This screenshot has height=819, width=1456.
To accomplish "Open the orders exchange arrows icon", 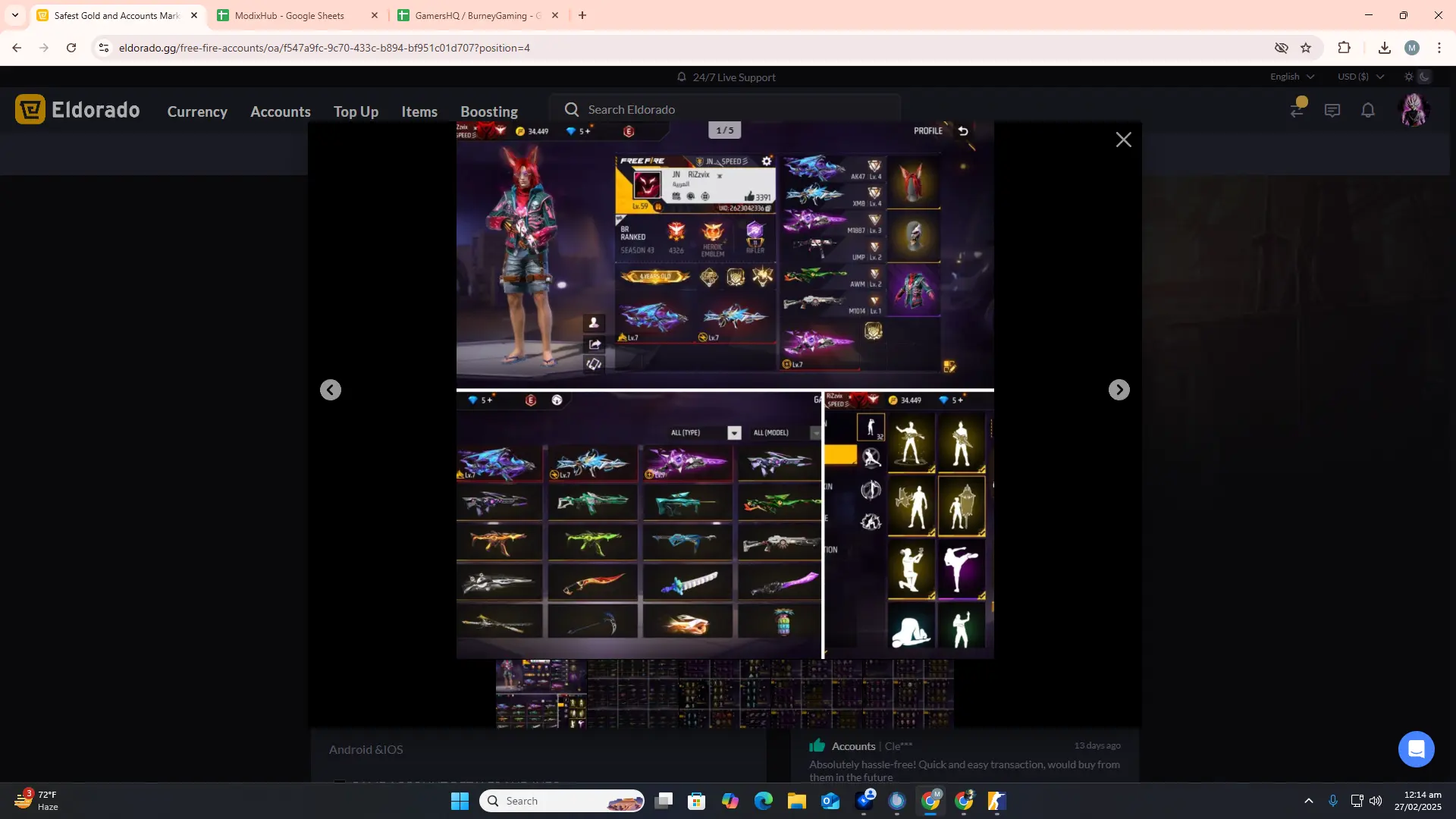I will click(1297, 111).
